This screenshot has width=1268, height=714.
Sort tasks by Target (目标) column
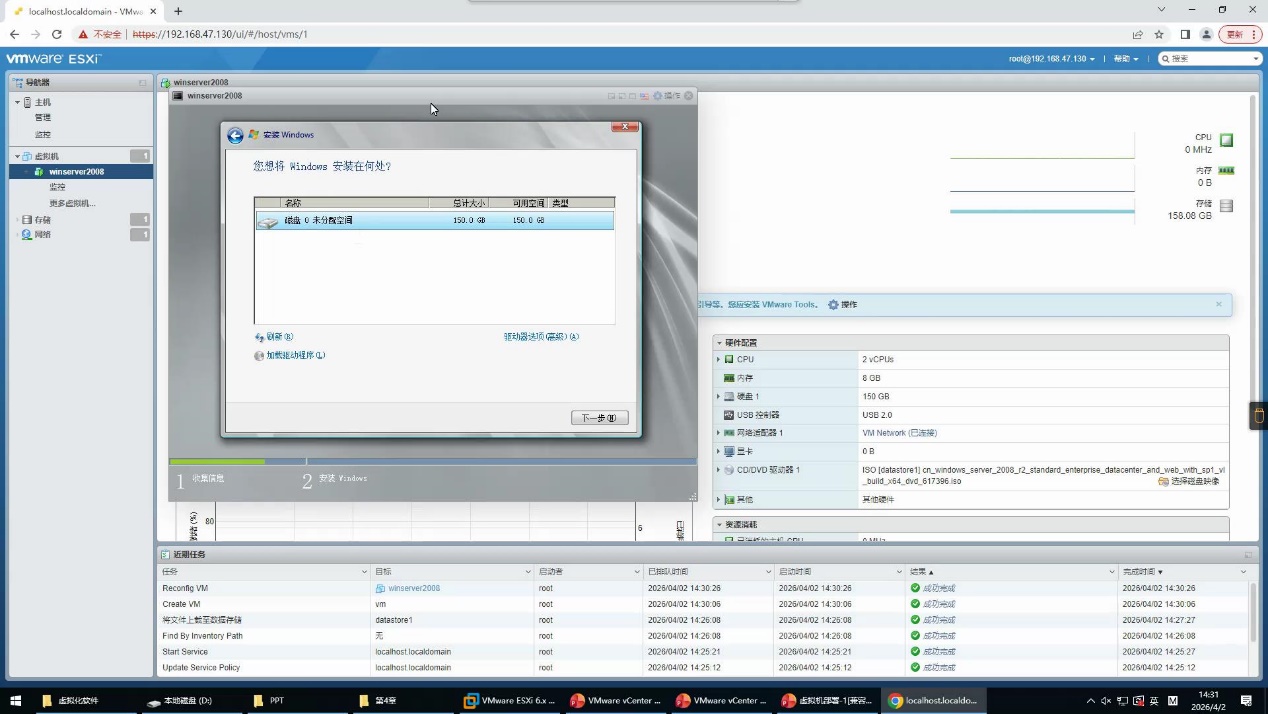453,571
